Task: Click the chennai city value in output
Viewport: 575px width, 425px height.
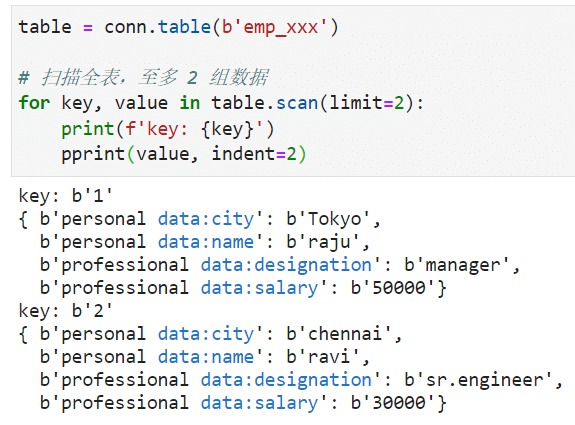Action: click(339, 334)
